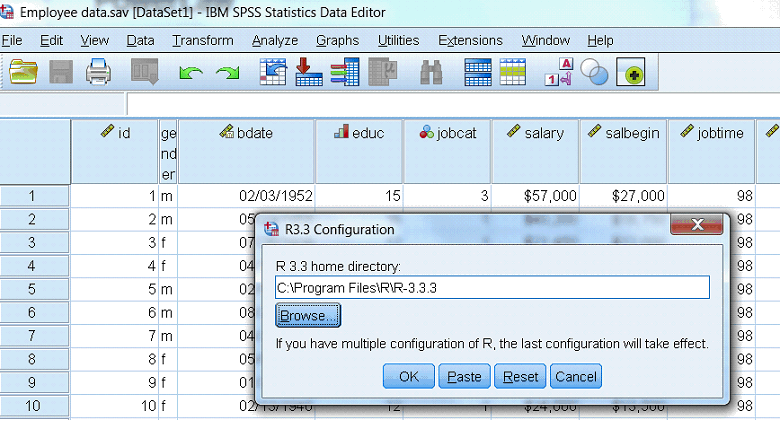Click the jobcat cell with 3
This screenshot has height=421, width=781.
point(447,196)
